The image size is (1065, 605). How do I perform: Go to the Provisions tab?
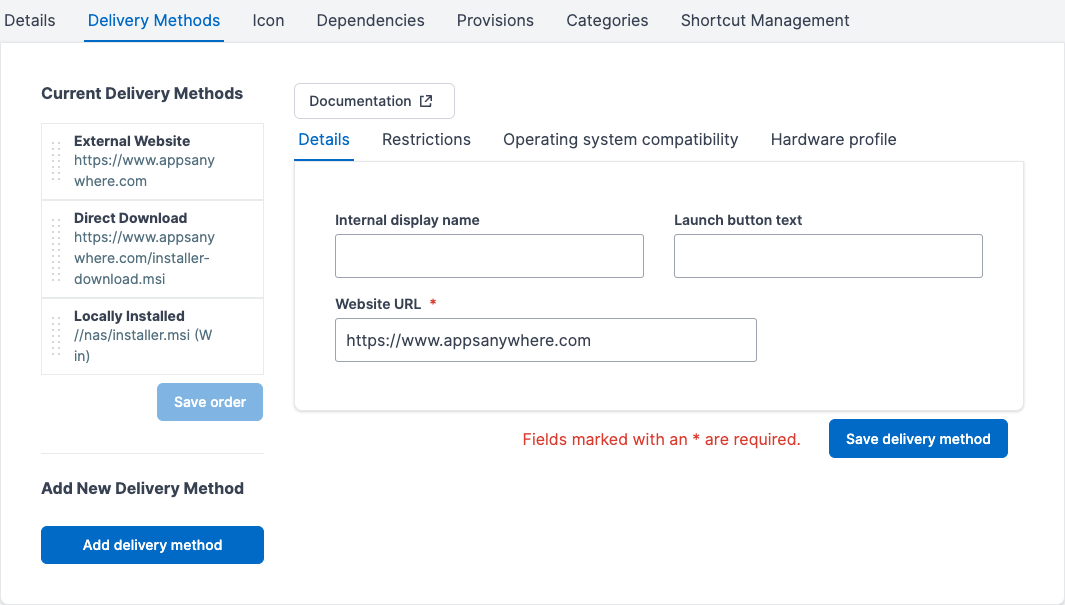pyautogui.click(x=495, y=20)
